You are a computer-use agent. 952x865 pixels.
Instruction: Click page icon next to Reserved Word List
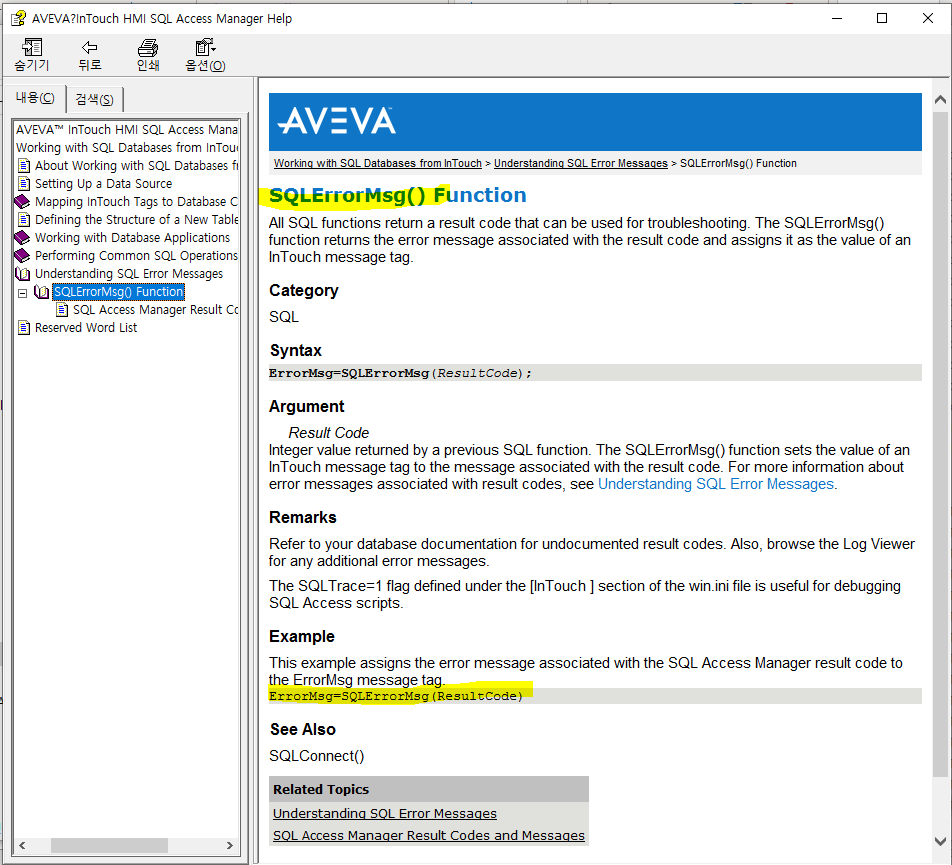tap(24, 328)
